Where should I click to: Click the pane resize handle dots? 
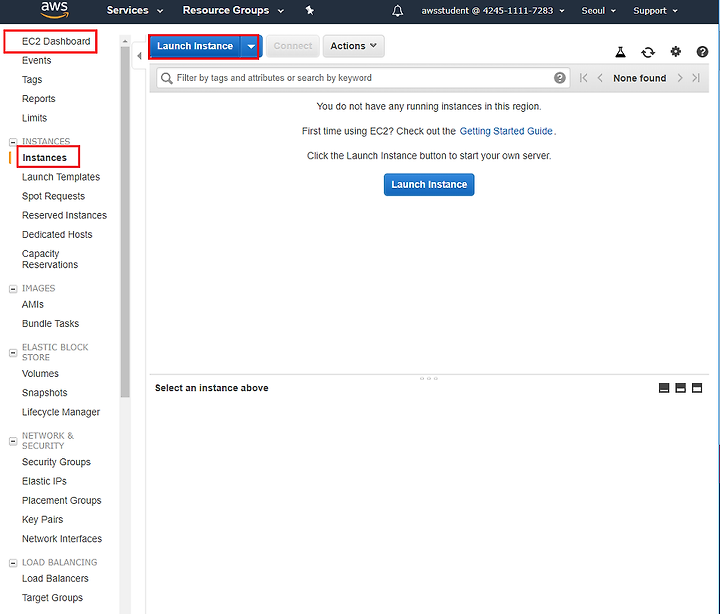click(x=428, y=378)
